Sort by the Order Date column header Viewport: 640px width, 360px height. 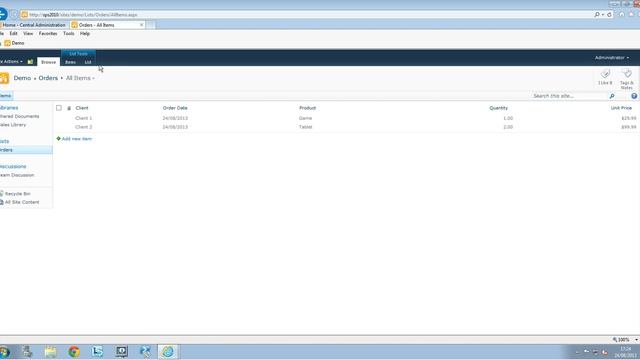click(x=175, y=108)
